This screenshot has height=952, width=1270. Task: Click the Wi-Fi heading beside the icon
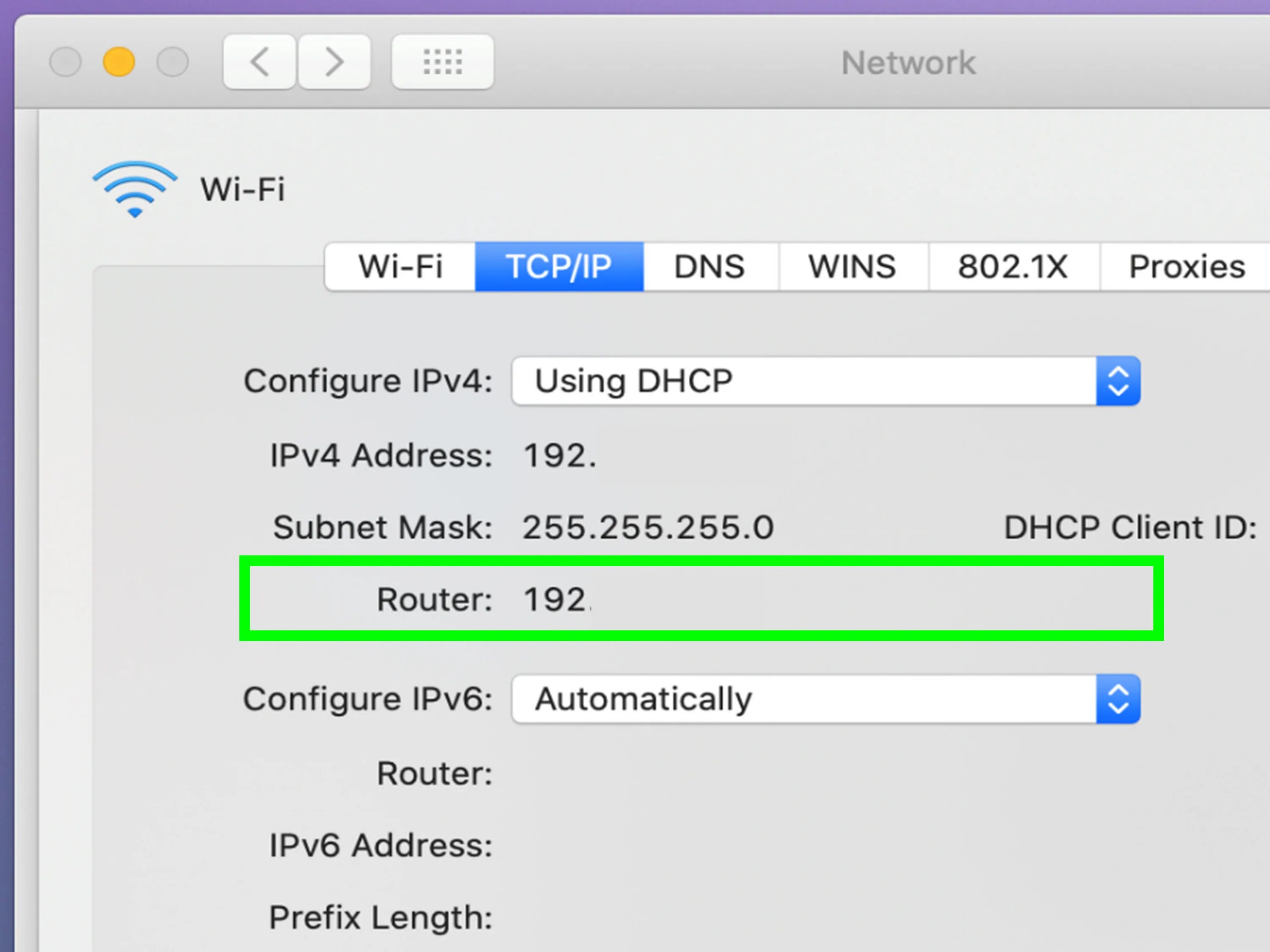tap(242, 190)
